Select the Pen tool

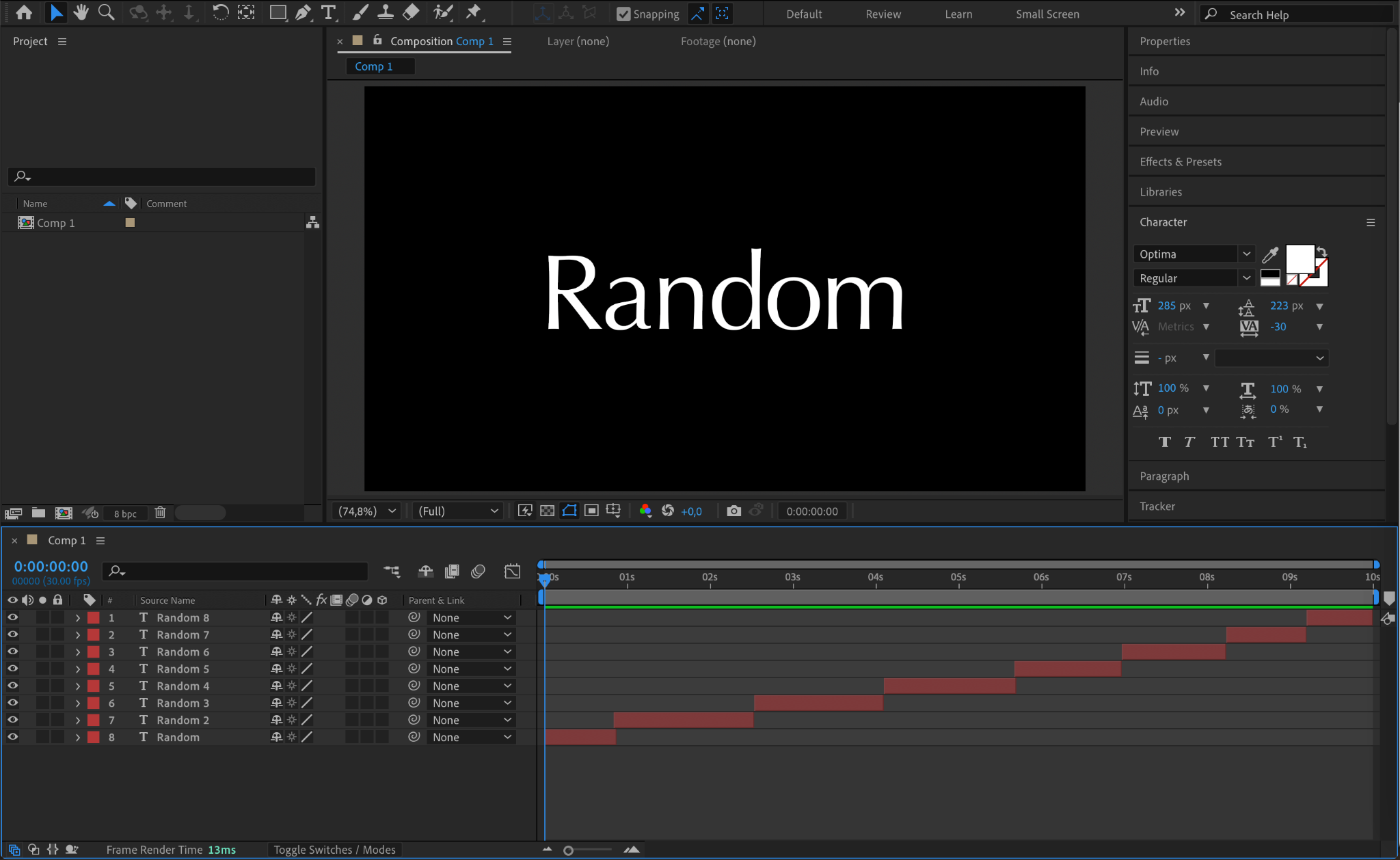pyautogui.click(x=303, y=12)
